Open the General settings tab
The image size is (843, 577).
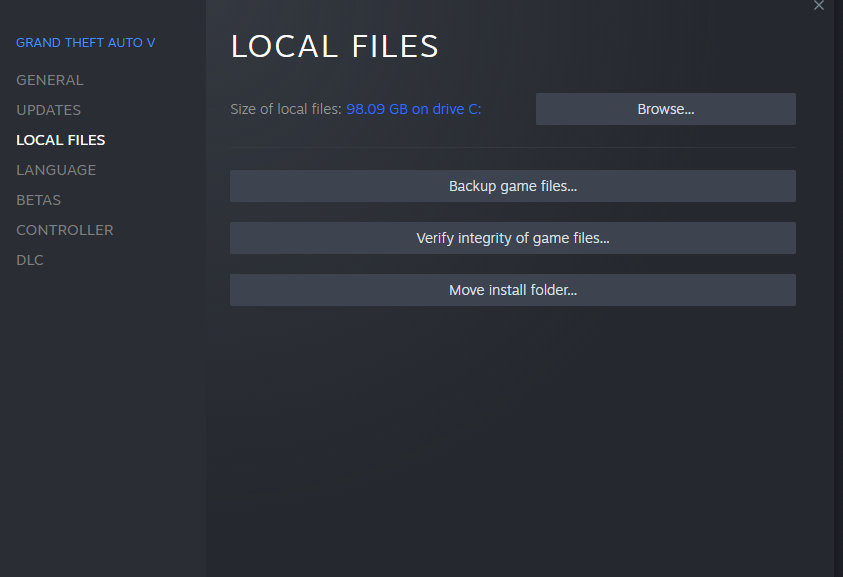(49, 80)
